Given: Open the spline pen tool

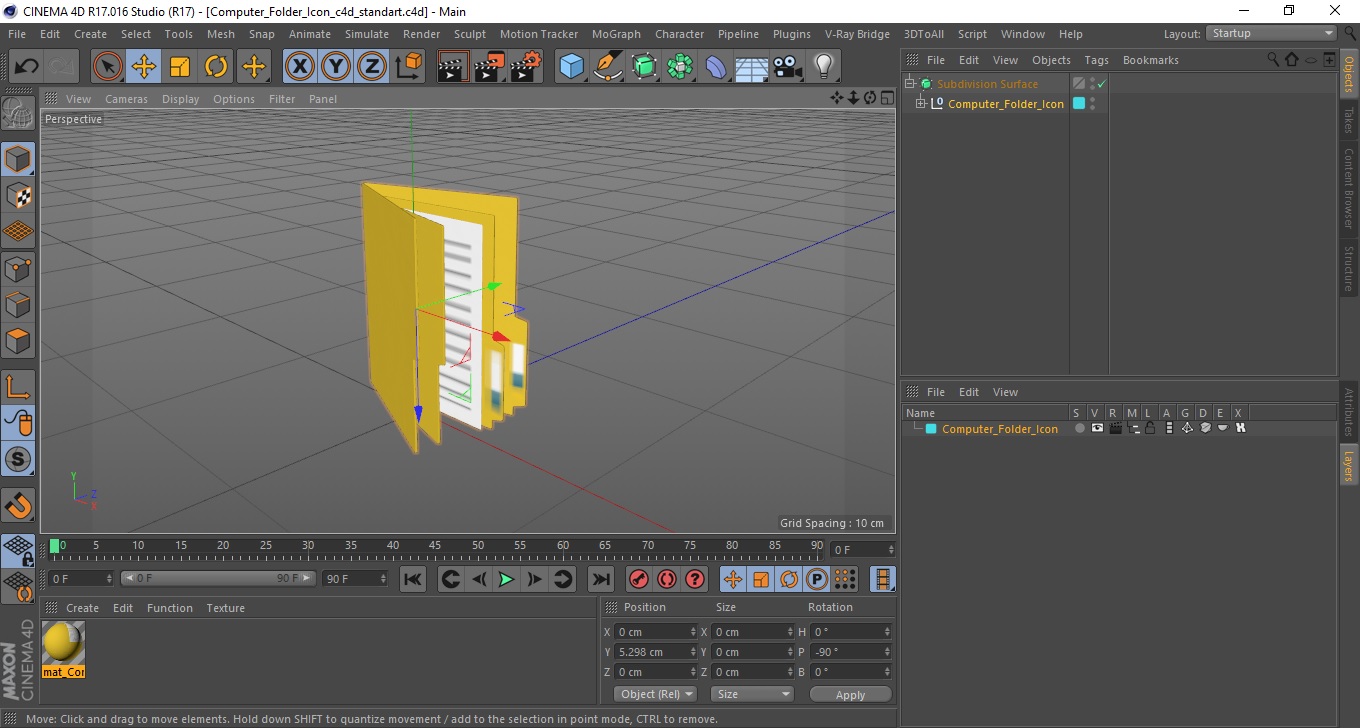Looking at the screenshot, I should 608,67.
